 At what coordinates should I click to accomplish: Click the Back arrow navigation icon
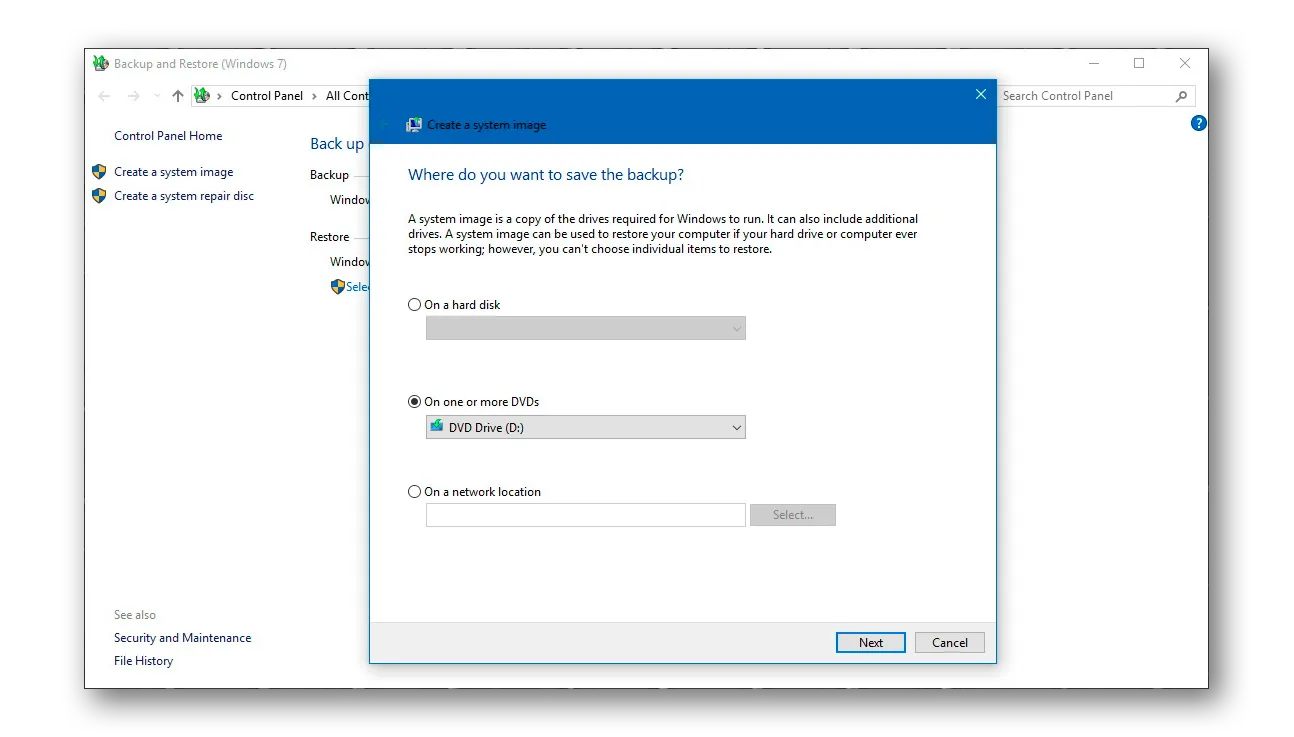(104, 96)
